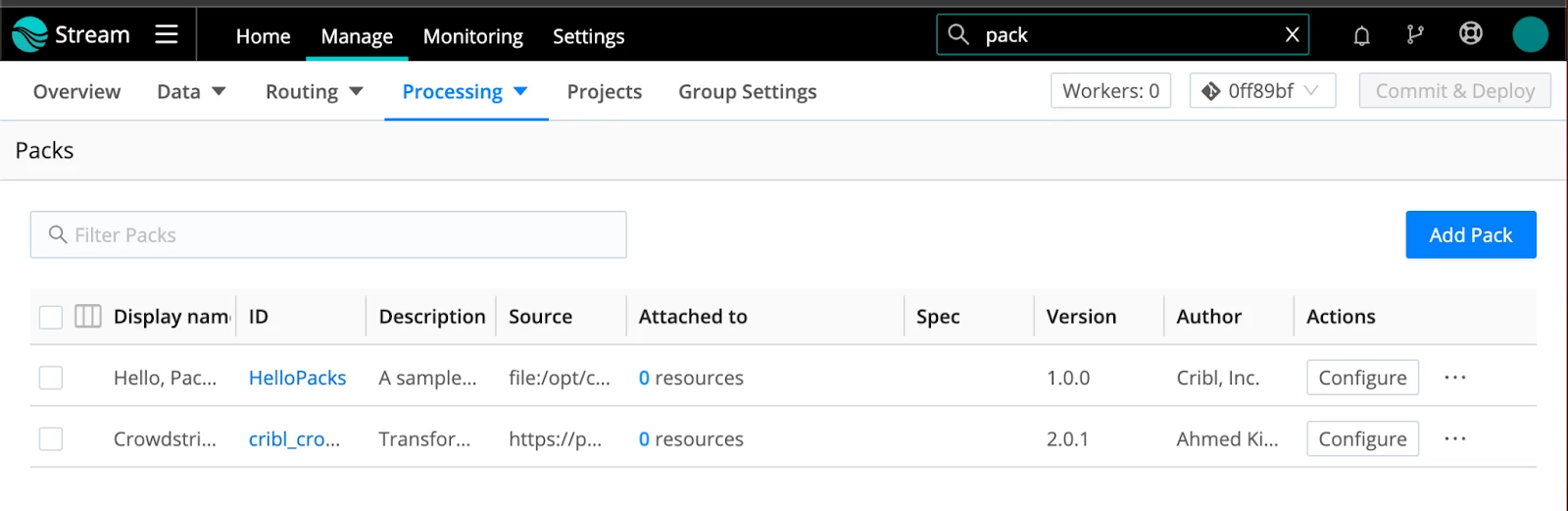Screen dimensions: 1568x511
Task: Open the user account avatar
Action: 1530,34
